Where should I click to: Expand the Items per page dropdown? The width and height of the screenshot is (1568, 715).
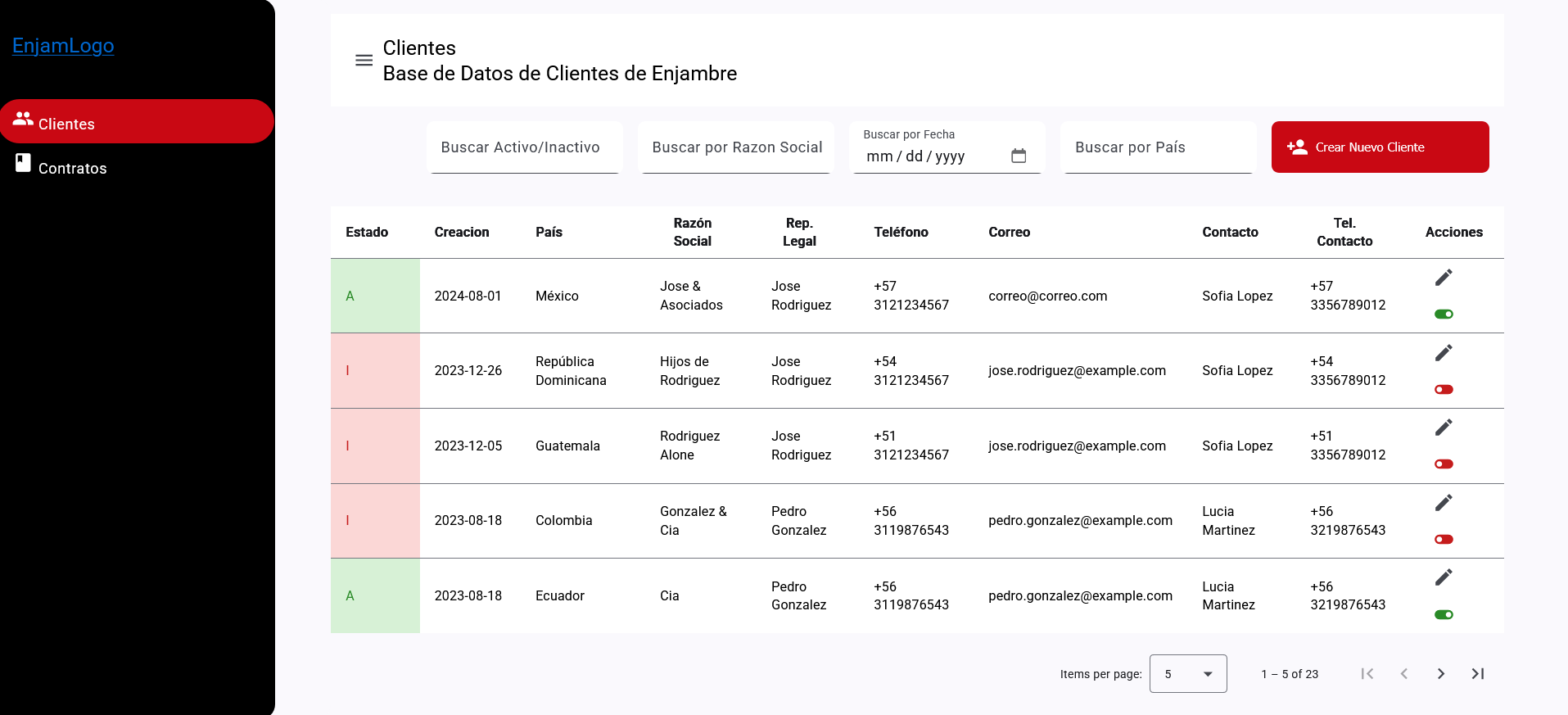click(1187, 674)
